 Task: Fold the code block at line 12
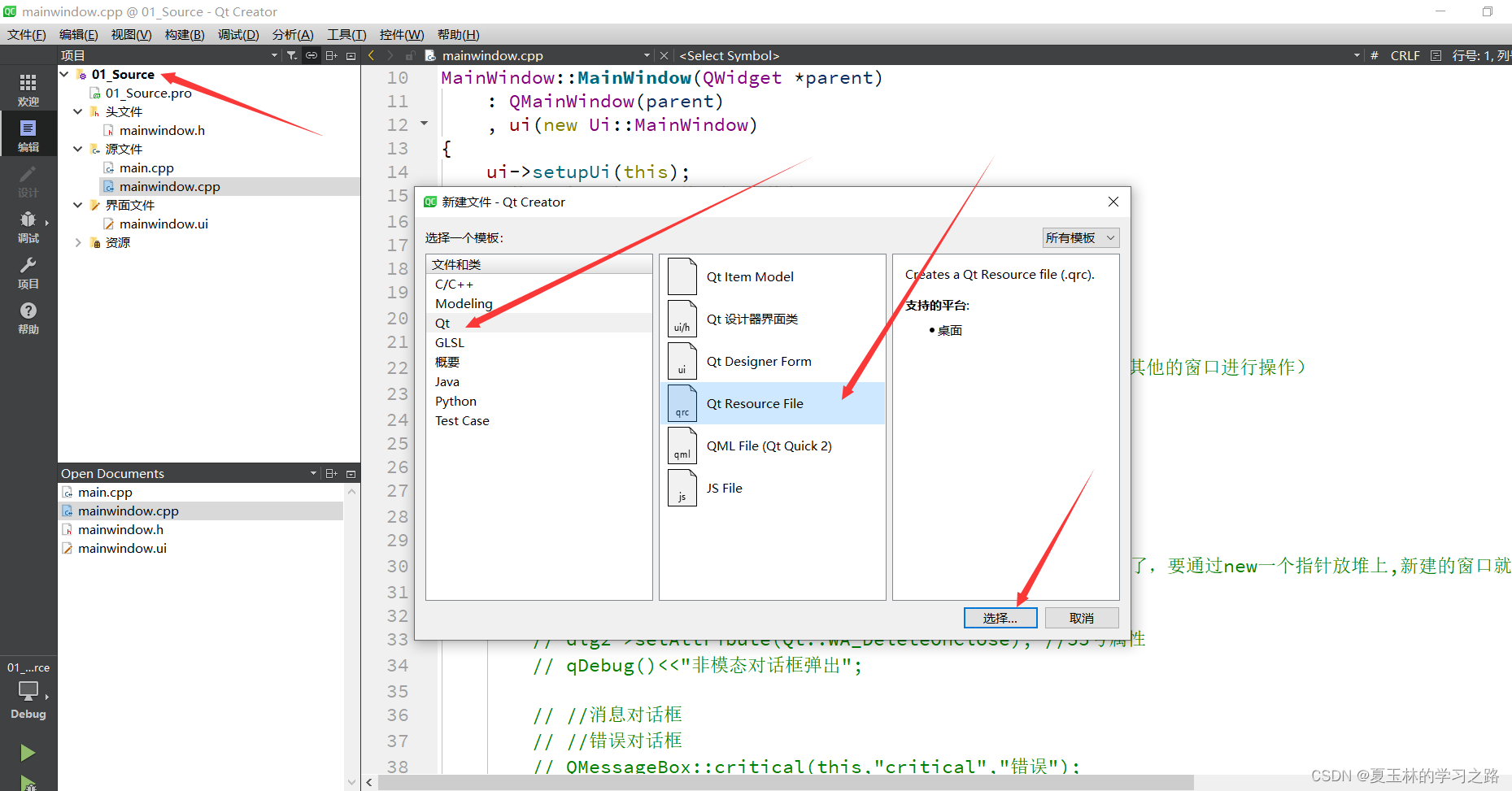pos(424,124)
